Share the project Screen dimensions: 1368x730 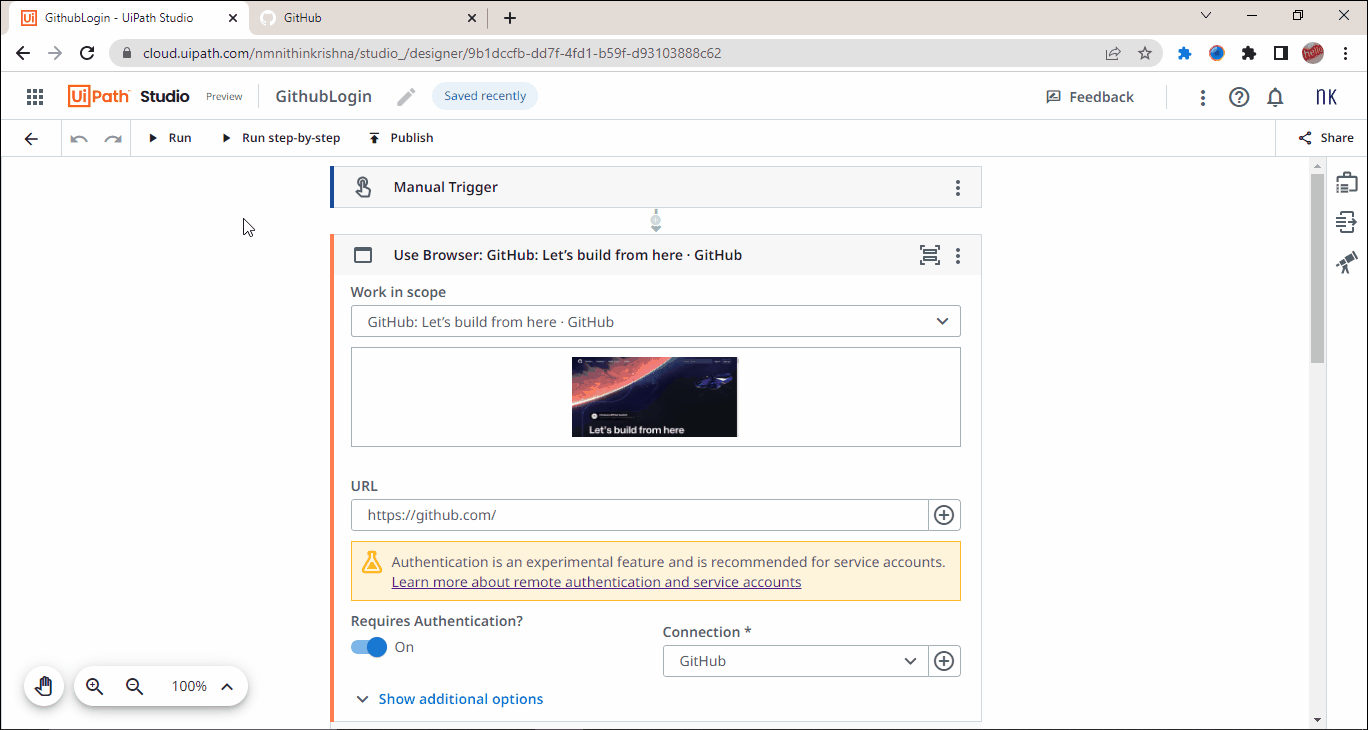point(1326,138)
